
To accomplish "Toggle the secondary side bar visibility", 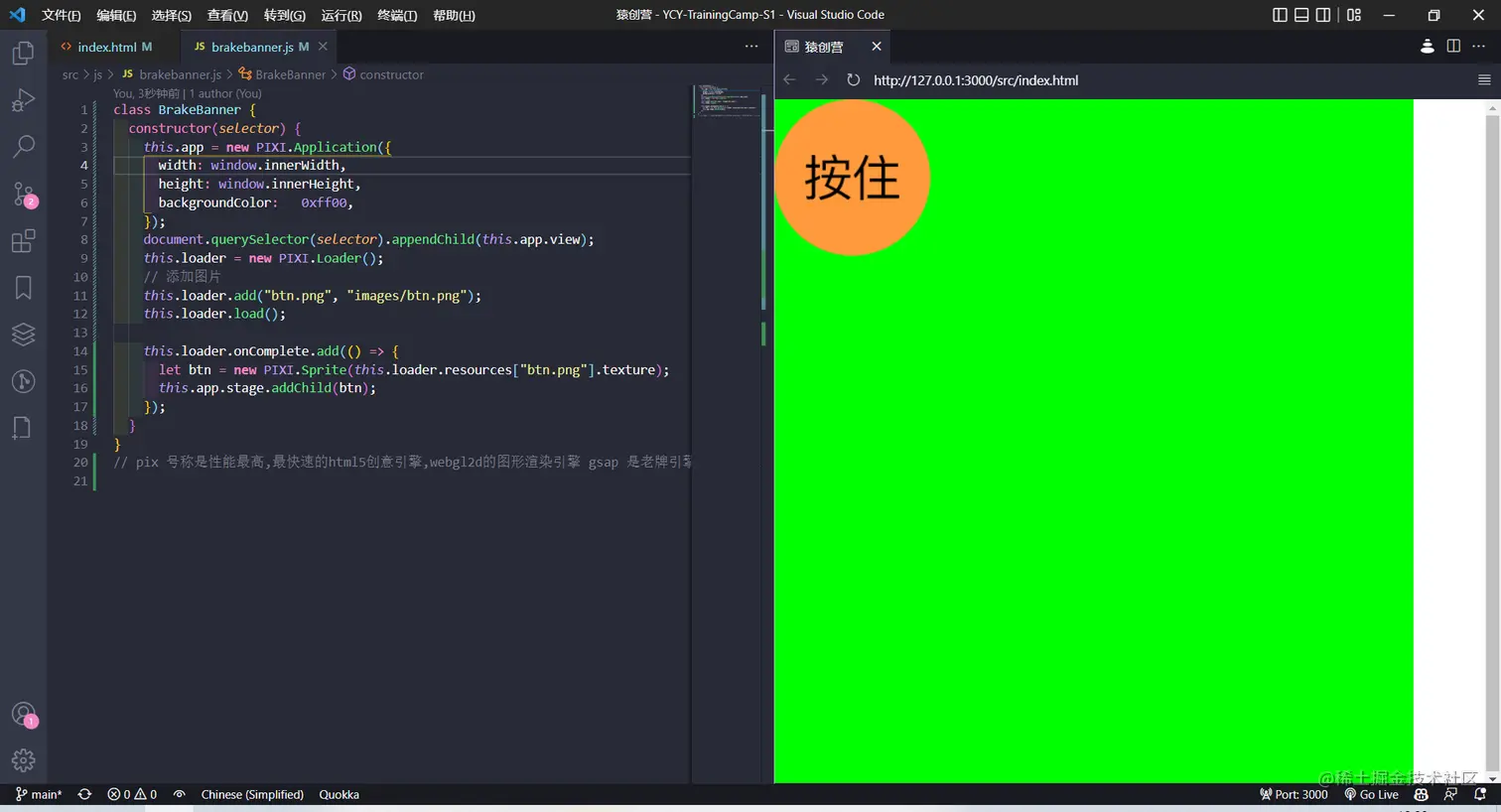I will [x=1323, y=15].
